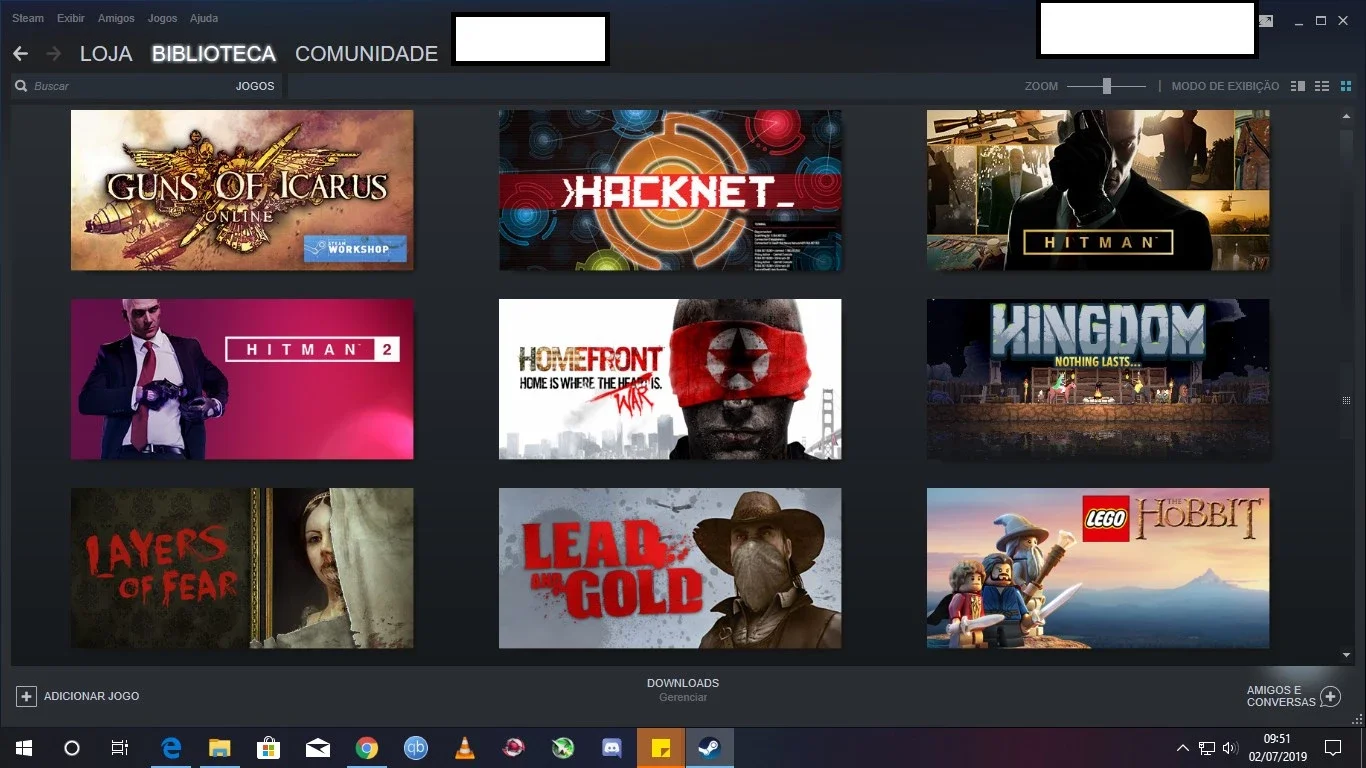Viewport: 1366px width, 768px height.
Task: Select the Hacknet game tile
Action: pos(670,190)
